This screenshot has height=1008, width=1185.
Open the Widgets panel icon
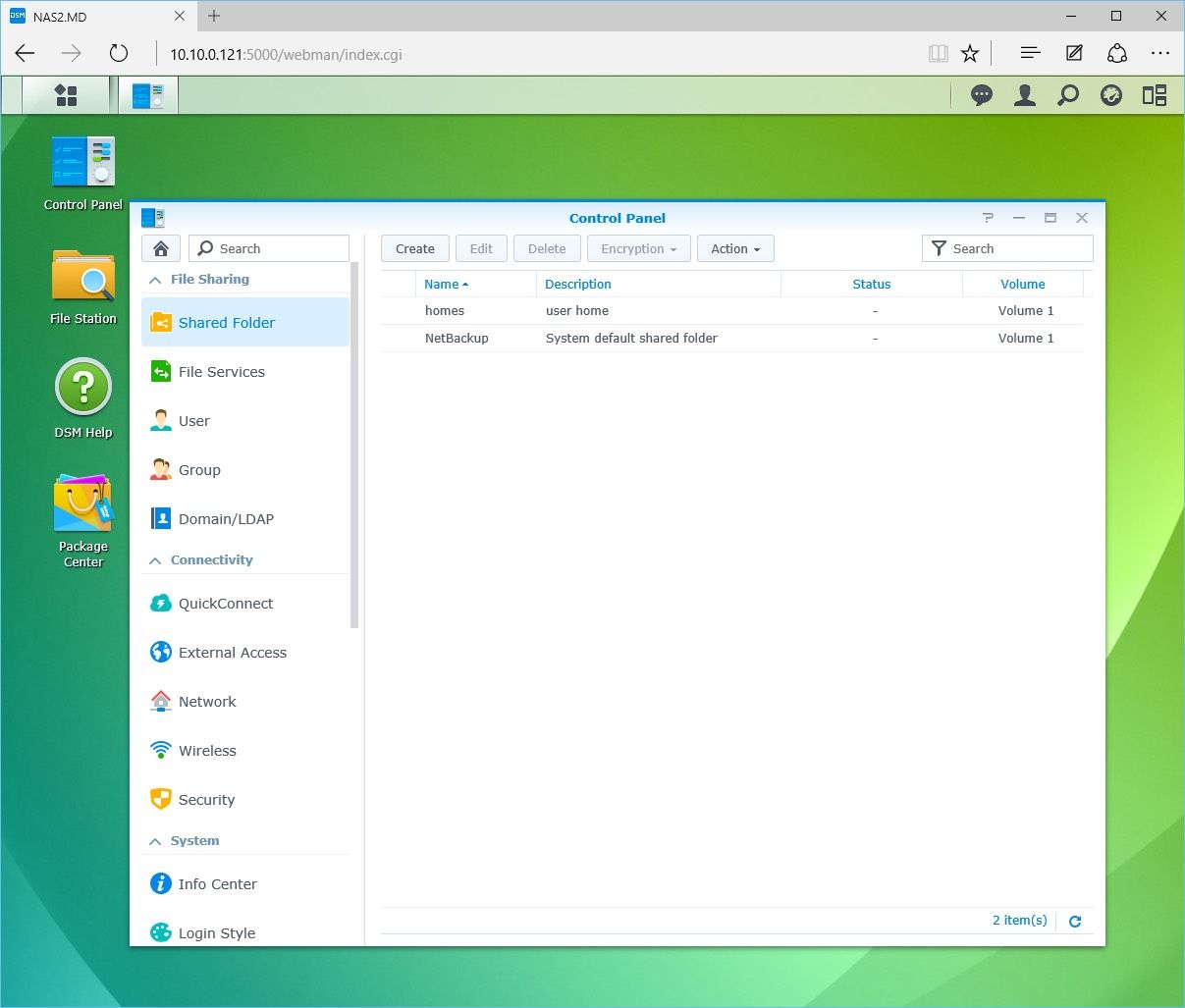click(1155, 95)
